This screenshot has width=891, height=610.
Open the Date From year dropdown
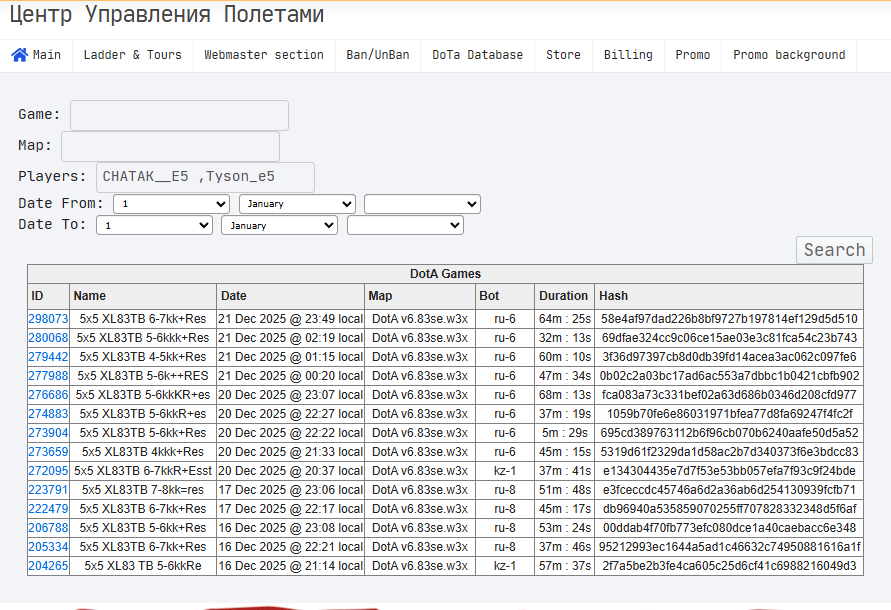[422, 204]
